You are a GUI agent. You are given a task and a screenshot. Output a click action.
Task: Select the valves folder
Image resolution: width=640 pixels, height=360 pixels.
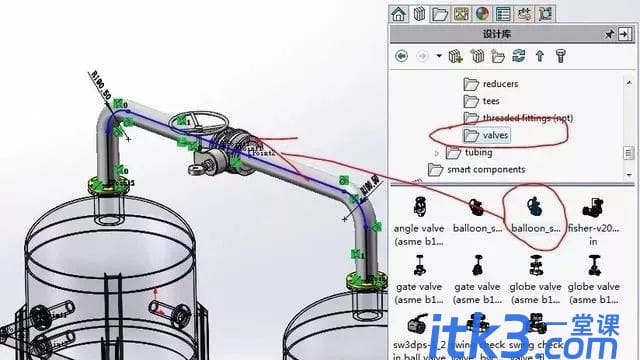486,135
